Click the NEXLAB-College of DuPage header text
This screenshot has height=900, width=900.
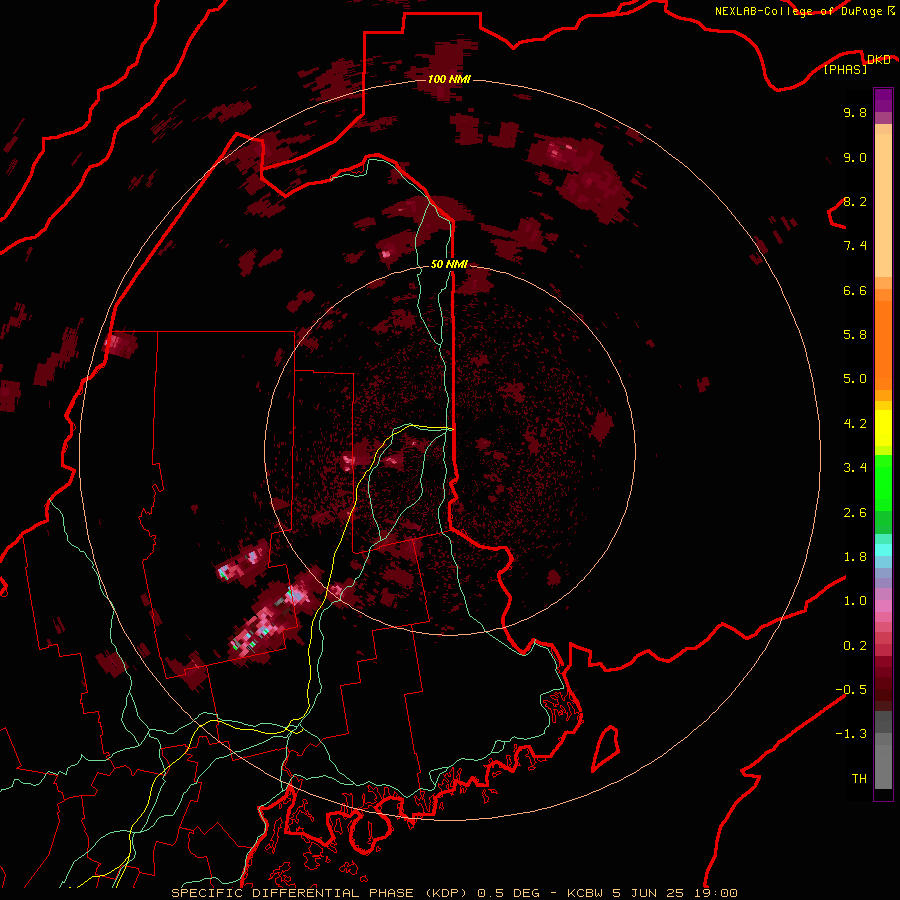pos(805,11)
